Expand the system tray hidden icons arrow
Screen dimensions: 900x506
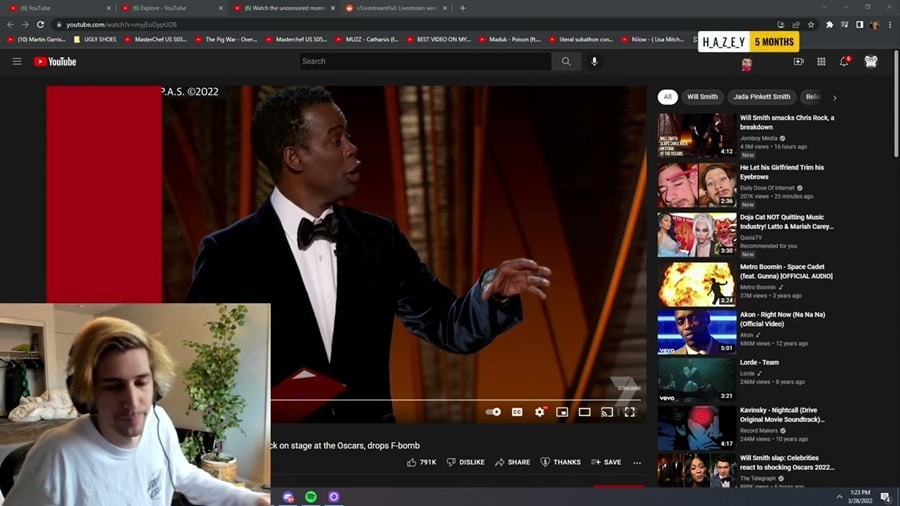tap(839, 496)
